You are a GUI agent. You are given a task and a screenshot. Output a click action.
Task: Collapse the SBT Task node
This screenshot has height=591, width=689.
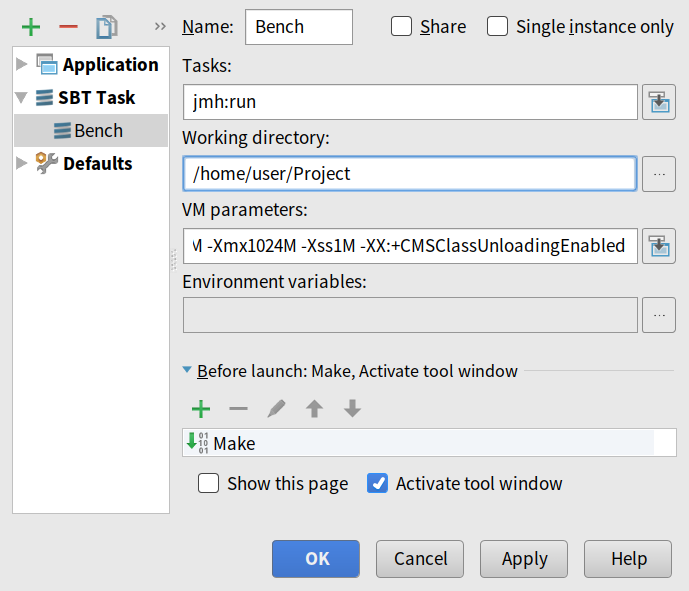23,98
